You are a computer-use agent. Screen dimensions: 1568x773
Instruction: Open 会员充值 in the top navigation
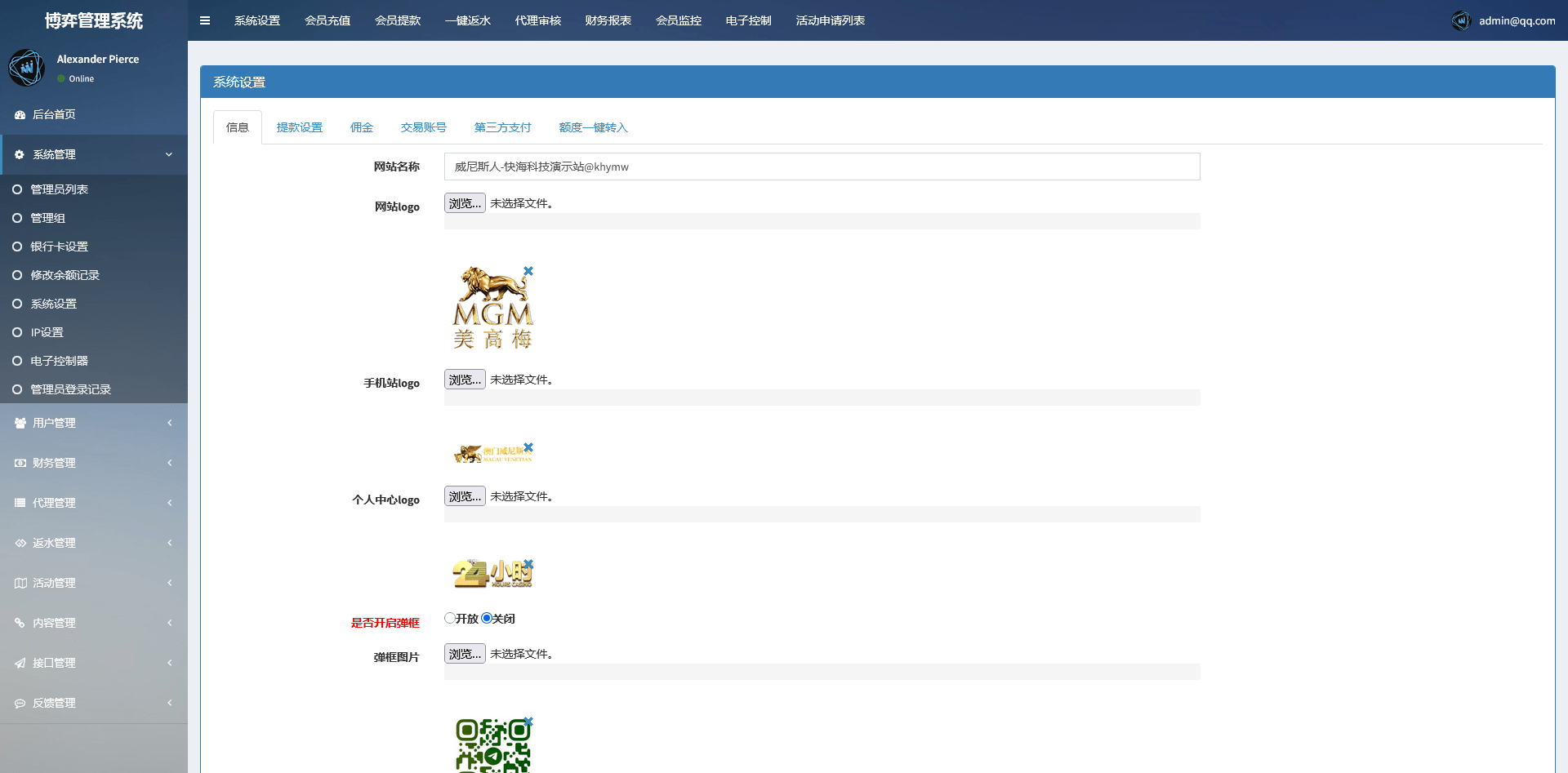[x=327, y=20]
